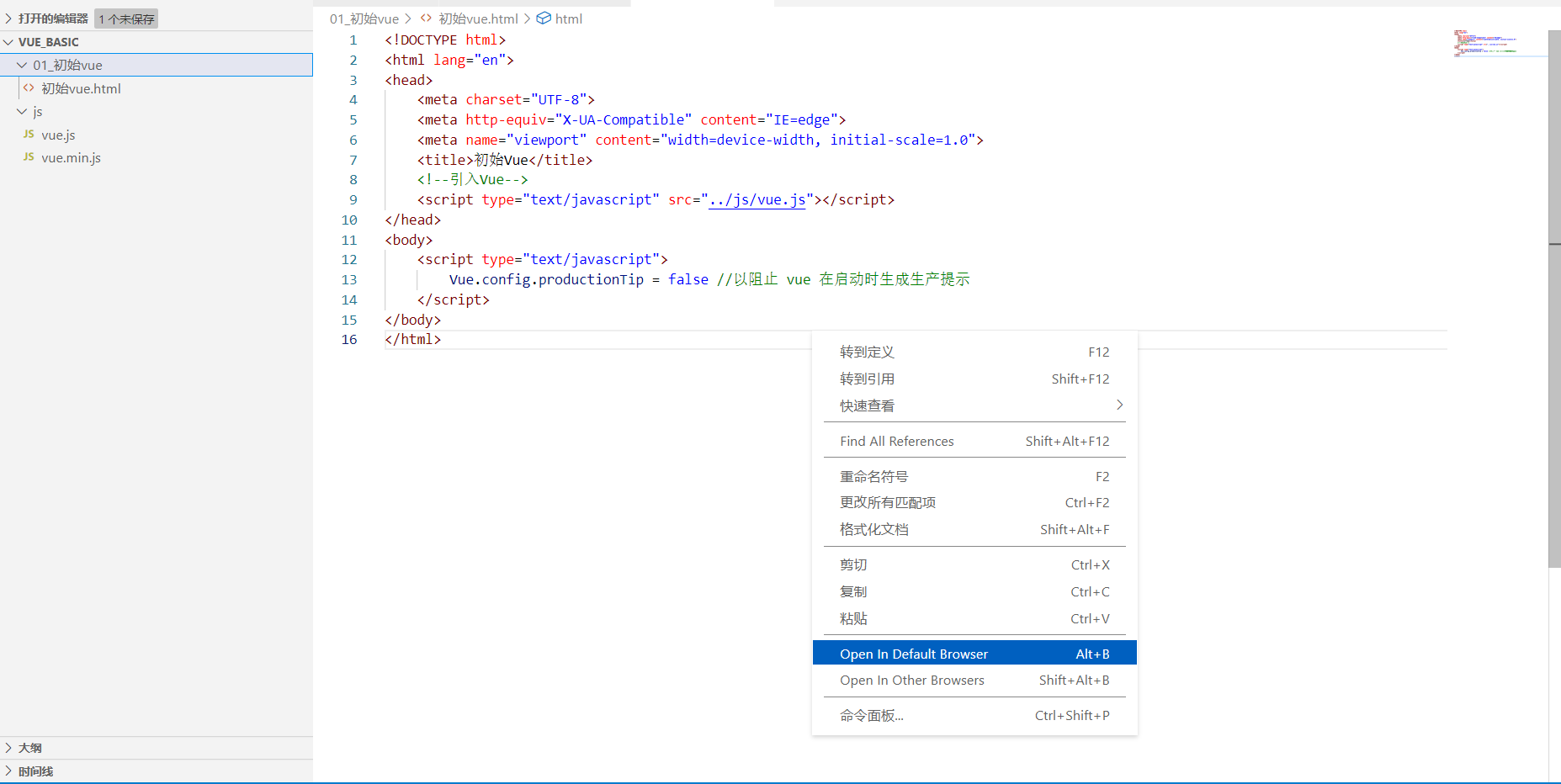Collapse the 01_初始vue folder
Screen dimensions: 1561x784
(22, 65)
